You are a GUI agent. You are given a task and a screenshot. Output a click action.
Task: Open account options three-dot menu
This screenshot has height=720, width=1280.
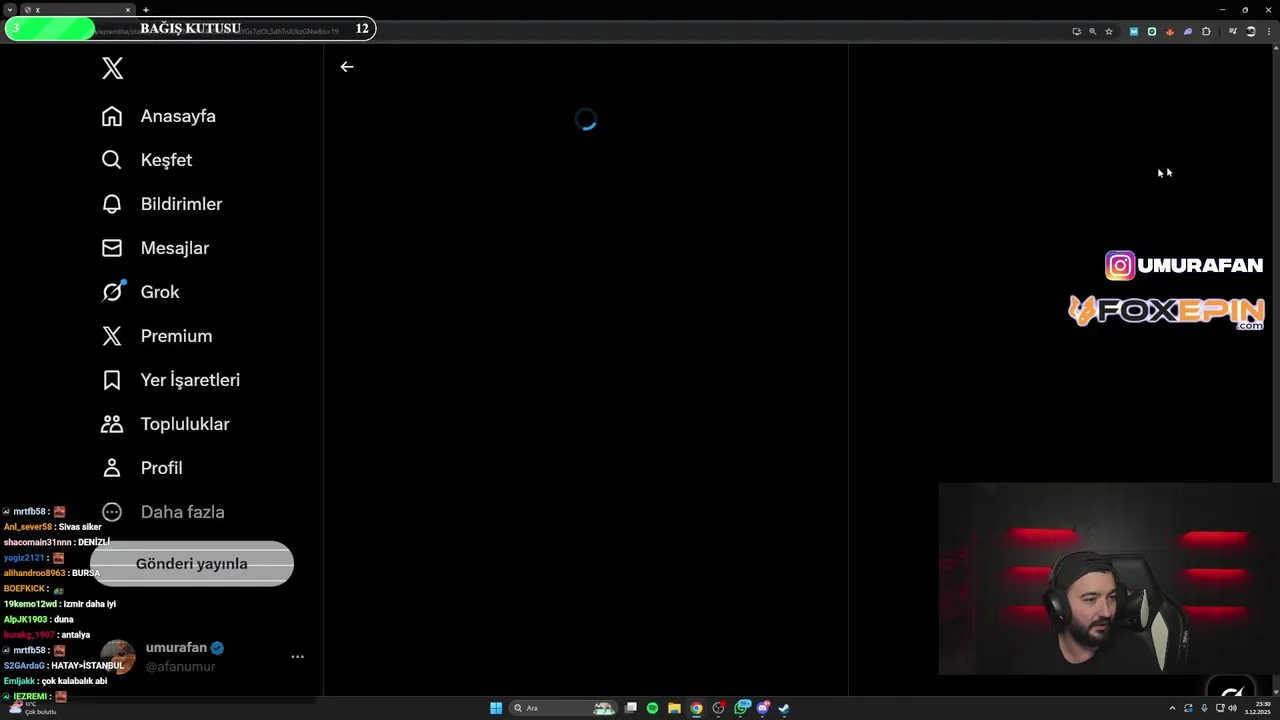point(297,657)
